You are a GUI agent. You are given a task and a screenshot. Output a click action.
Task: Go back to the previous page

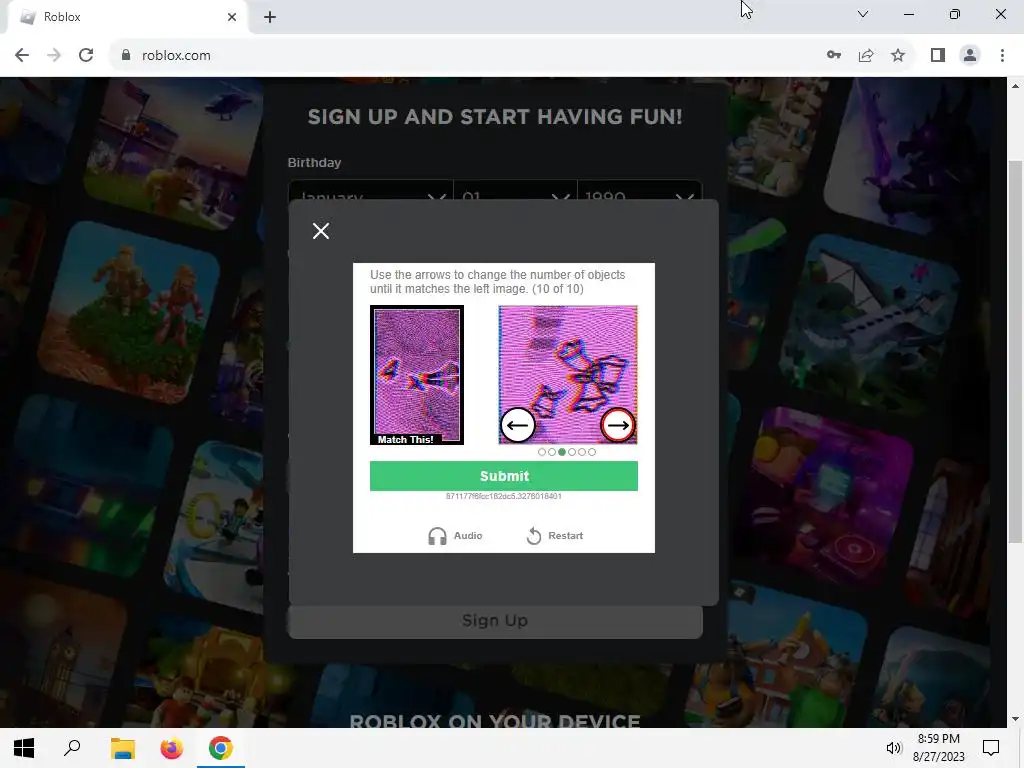point(22,56)
